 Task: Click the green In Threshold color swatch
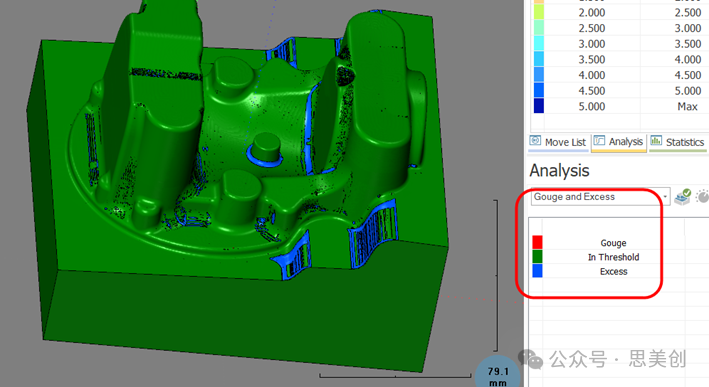click(537, 257)
